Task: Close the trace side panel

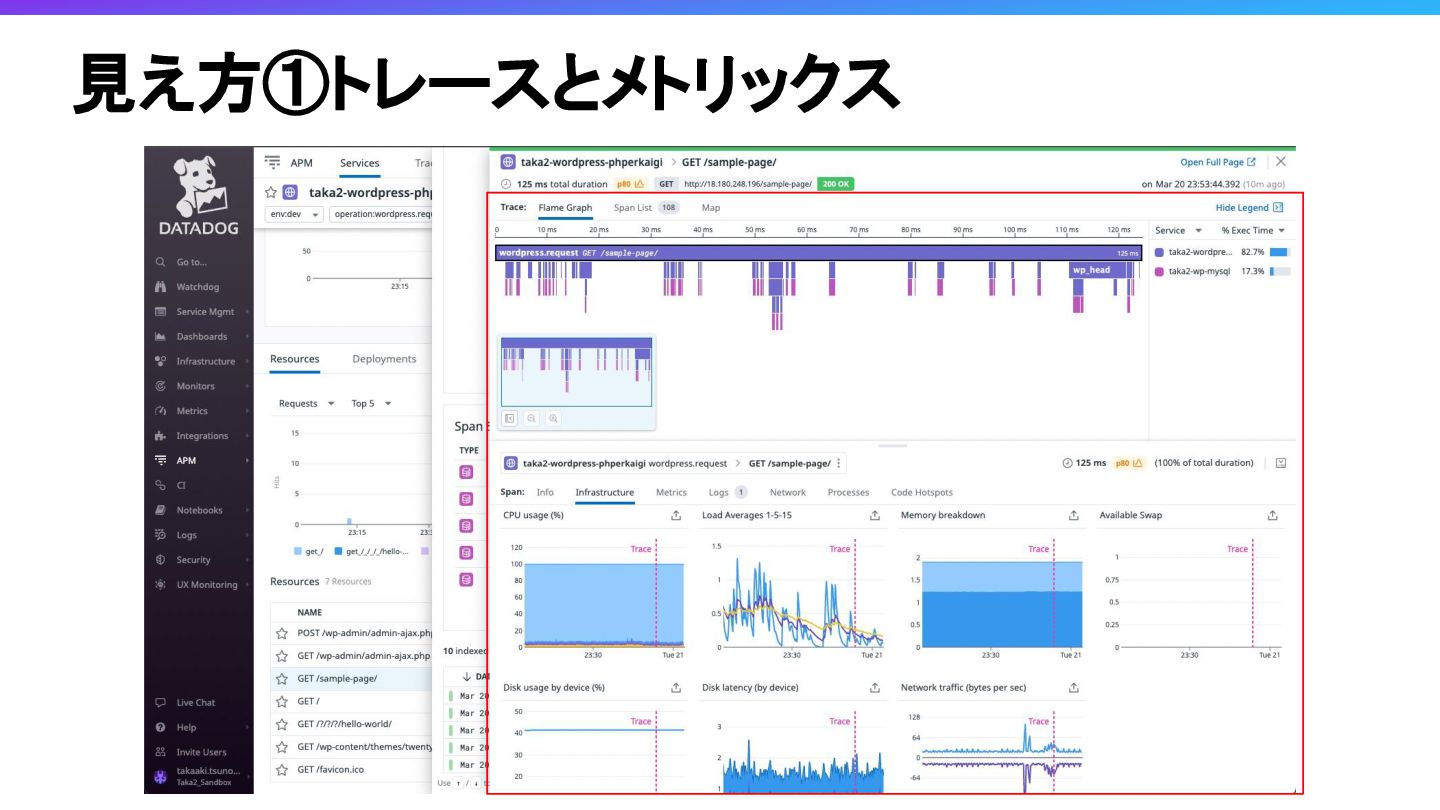Action: point(1280,161)
